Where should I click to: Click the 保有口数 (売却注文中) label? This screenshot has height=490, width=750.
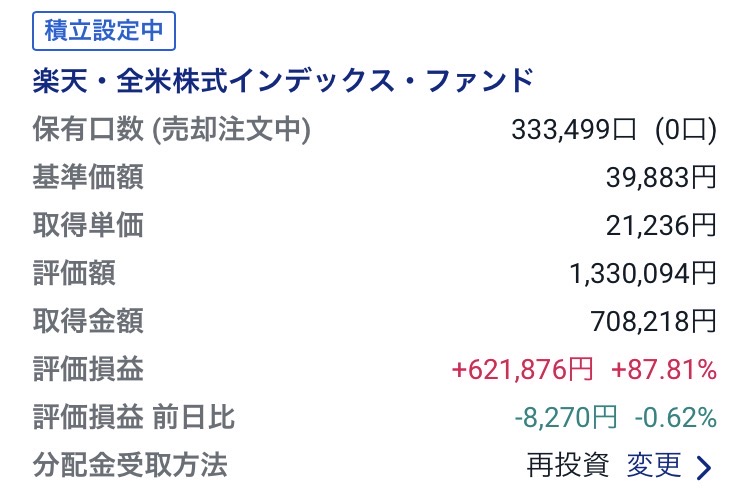(x=172, y=129)
